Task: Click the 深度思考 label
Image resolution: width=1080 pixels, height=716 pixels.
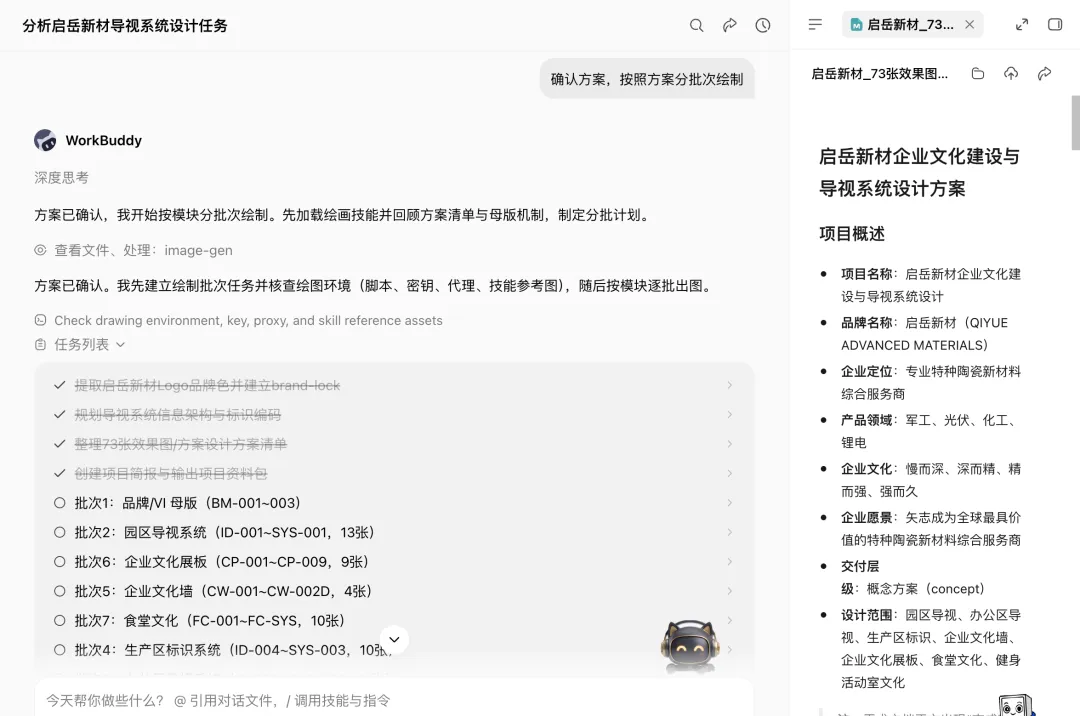Action: tap(61, 178)
